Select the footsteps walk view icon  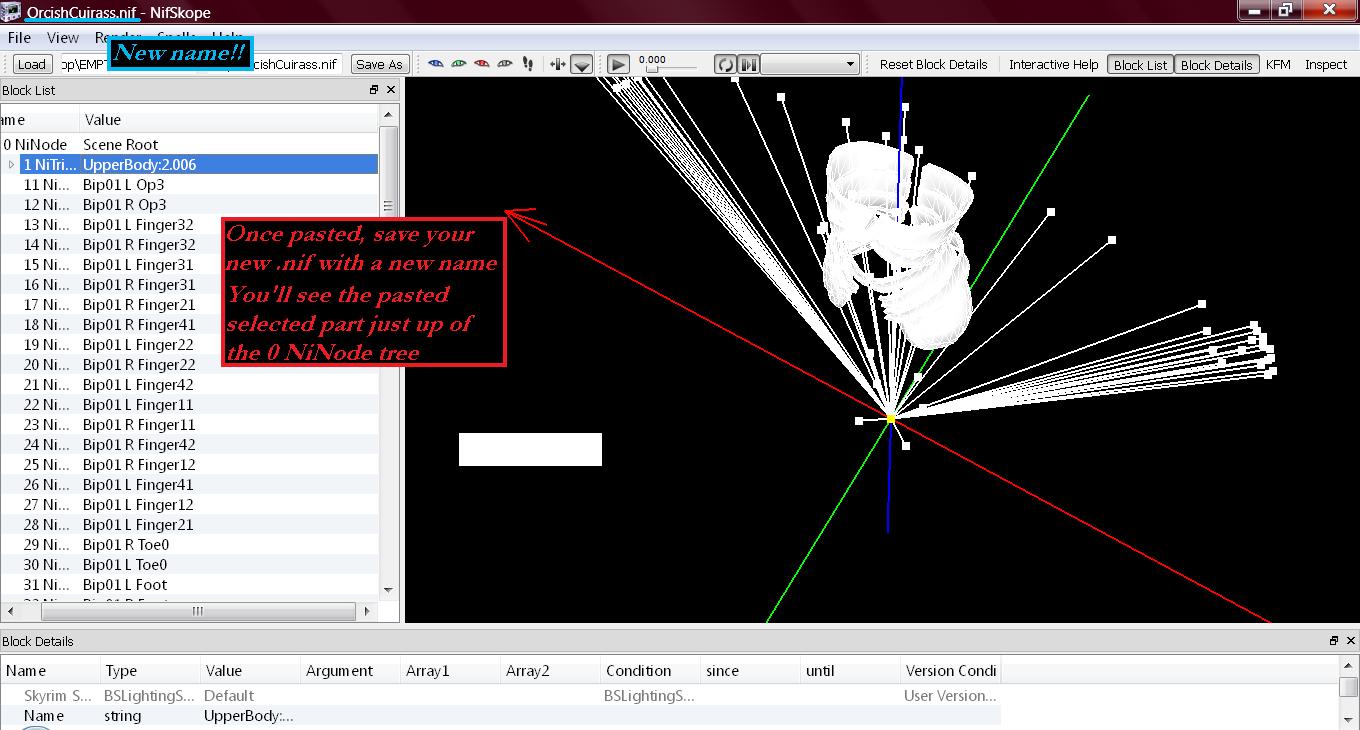click(x=528, y=64)
